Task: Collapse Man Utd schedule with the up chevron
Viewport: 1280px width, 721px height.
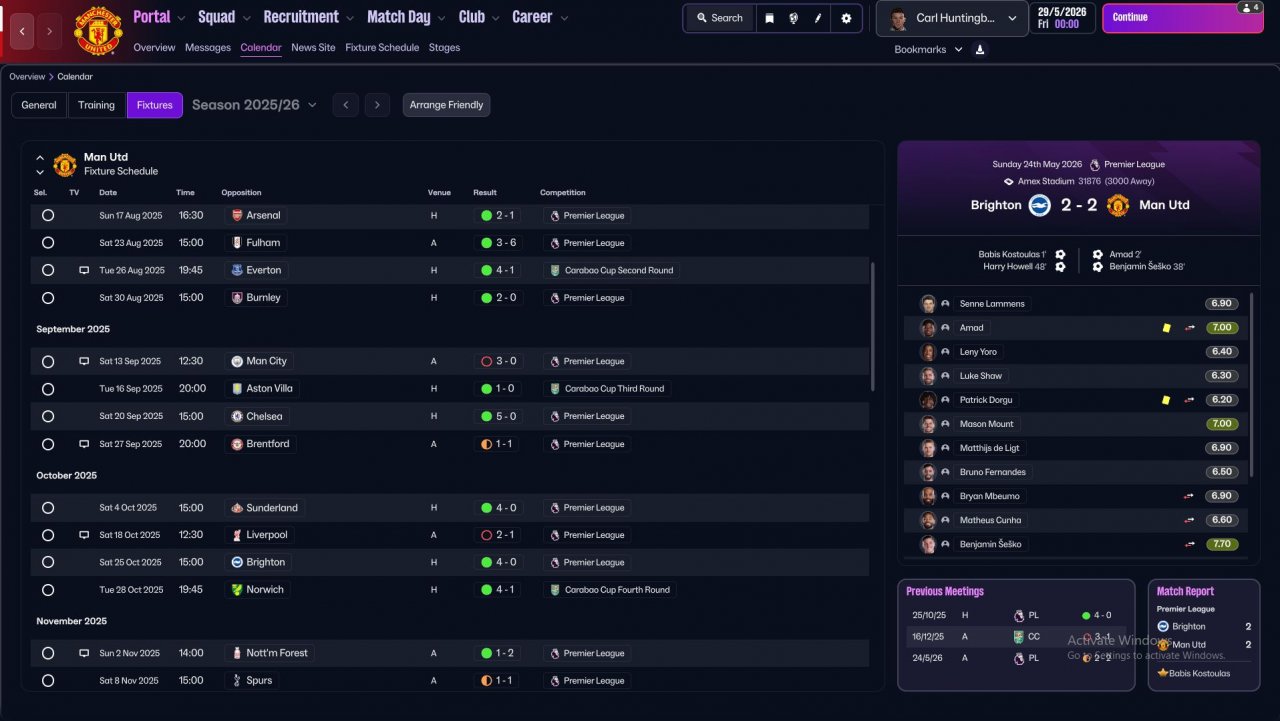Action: pos(40,158)
